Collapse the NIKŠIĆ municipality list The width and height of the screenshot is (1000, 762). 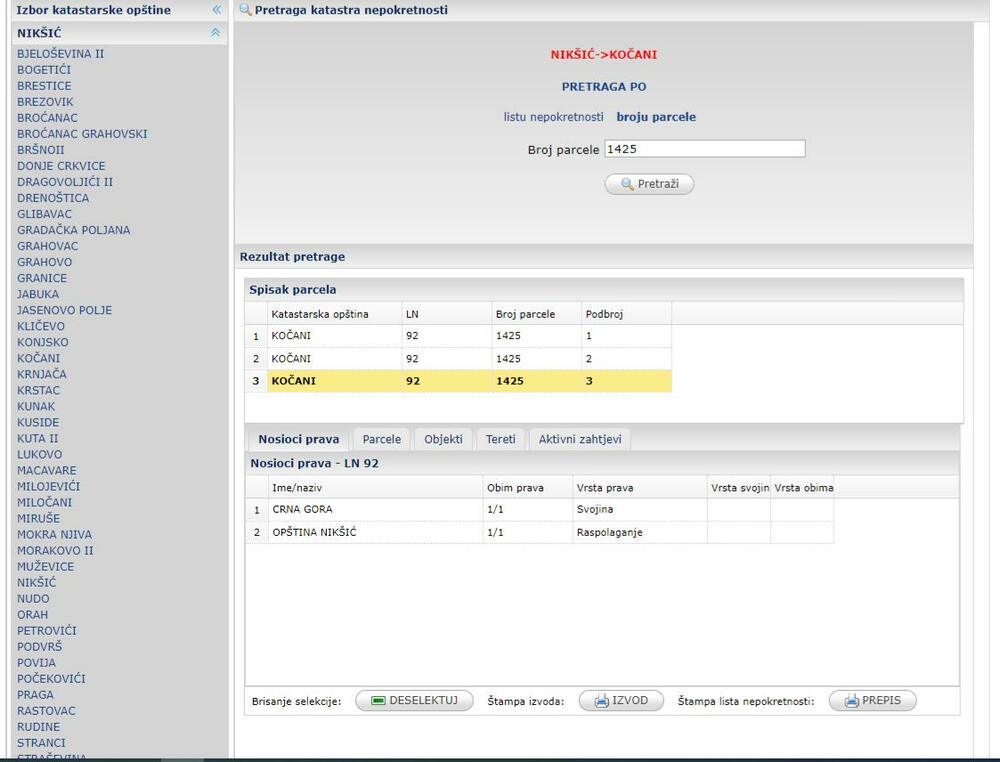[215, 33]
